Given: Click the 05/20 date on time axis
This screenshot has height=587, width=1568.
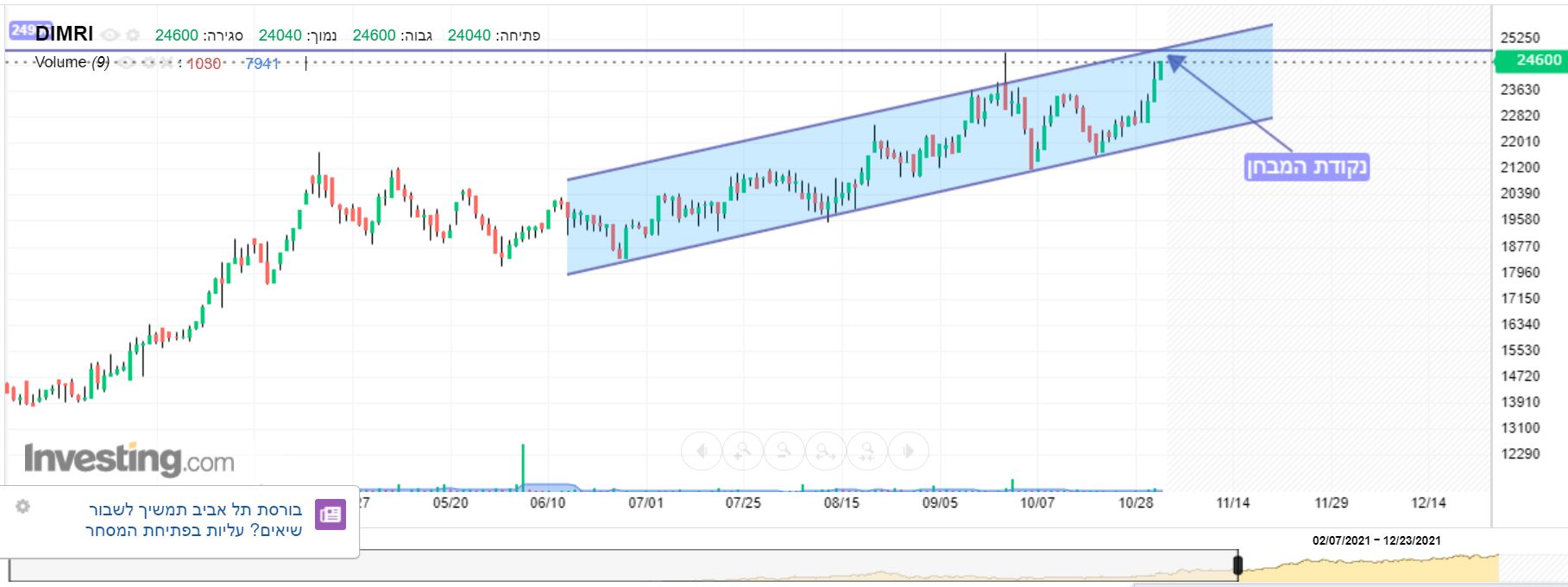Looking at the screenshot, I should pyautogui.click(x=450, y=502).
